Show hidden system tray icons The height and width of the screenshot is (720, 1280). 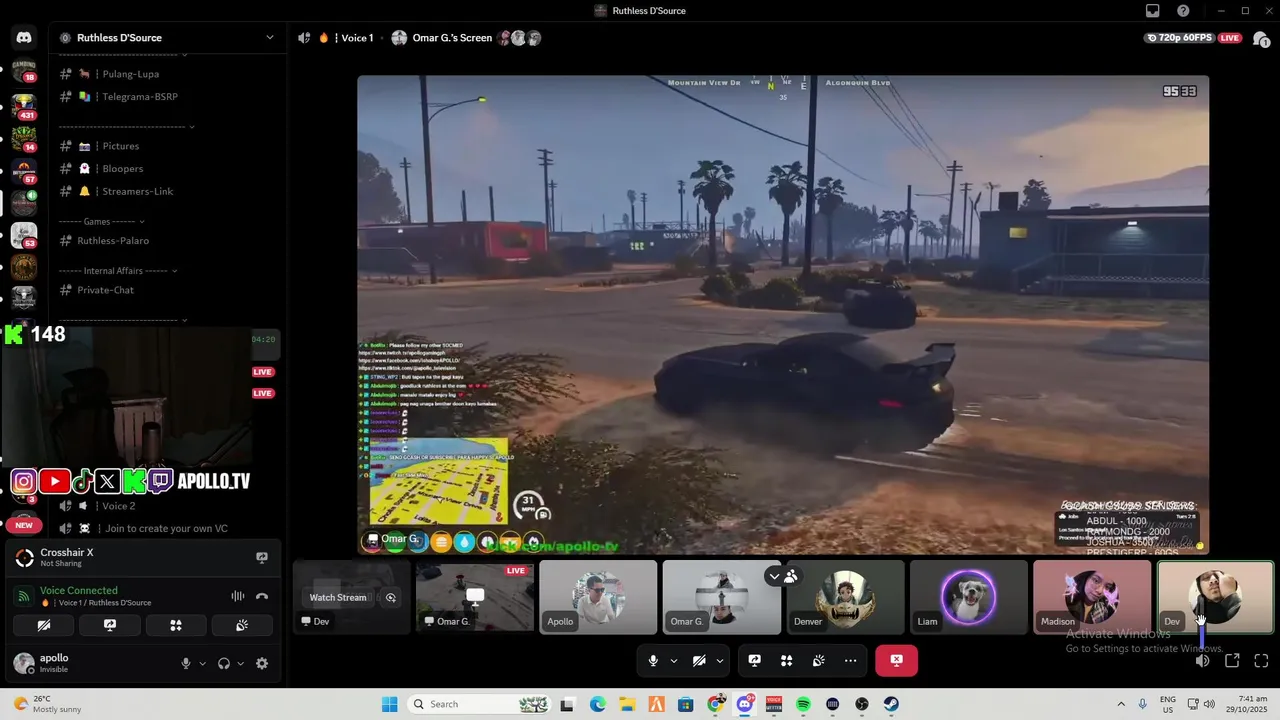tap(1120, 704)
